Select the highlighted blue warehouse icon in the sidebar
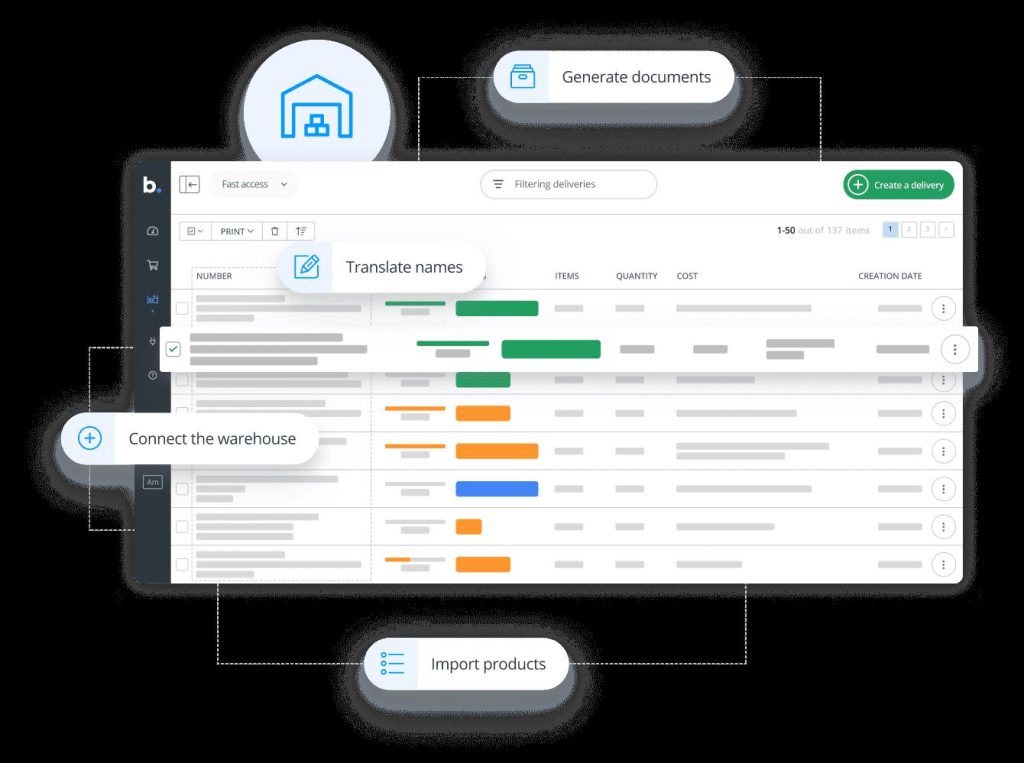This screenshot has height=763, width=1024. [x=153, y=299]
